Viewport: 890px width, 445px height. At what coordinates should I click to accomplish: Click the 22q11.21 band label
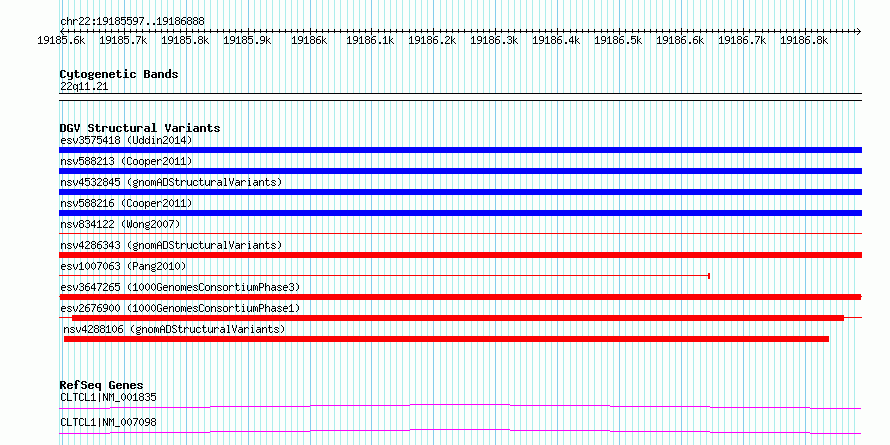point(84,87)
